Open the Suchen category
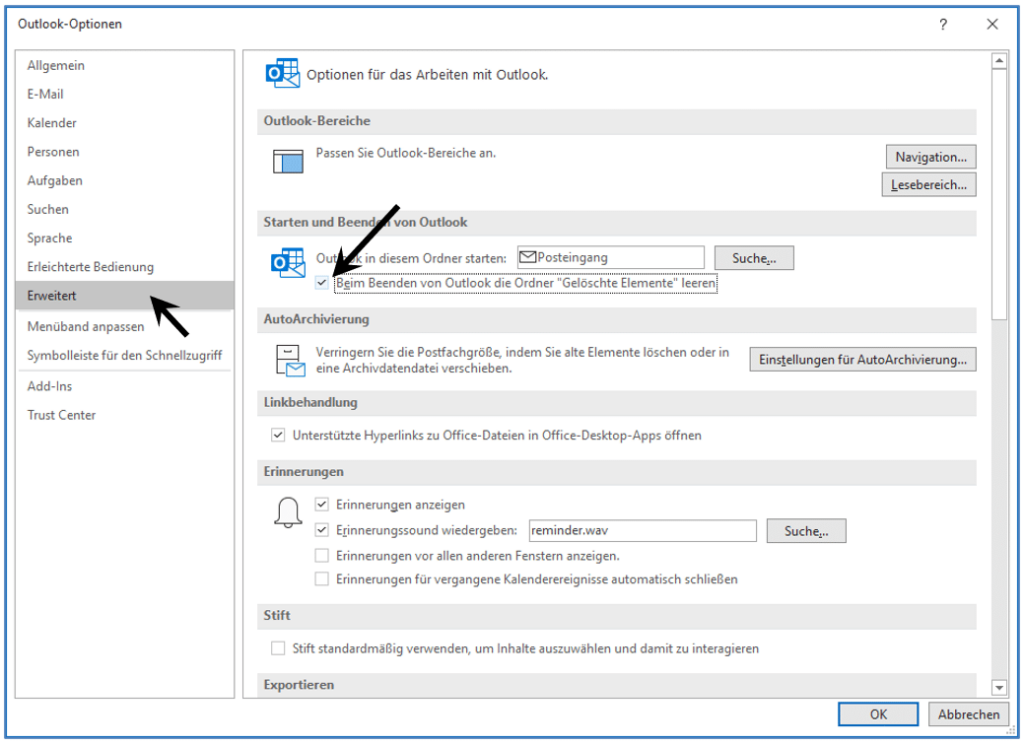The image size is (1024, 745). point(124,209)
